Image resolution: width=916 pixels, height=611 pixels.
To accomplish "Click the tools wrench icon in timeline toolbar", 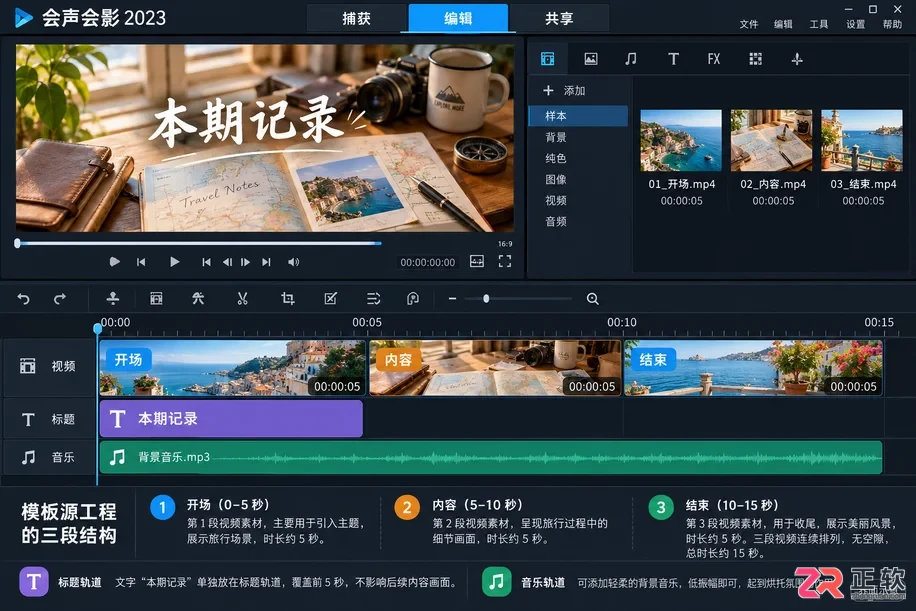I will pos(198,298).
